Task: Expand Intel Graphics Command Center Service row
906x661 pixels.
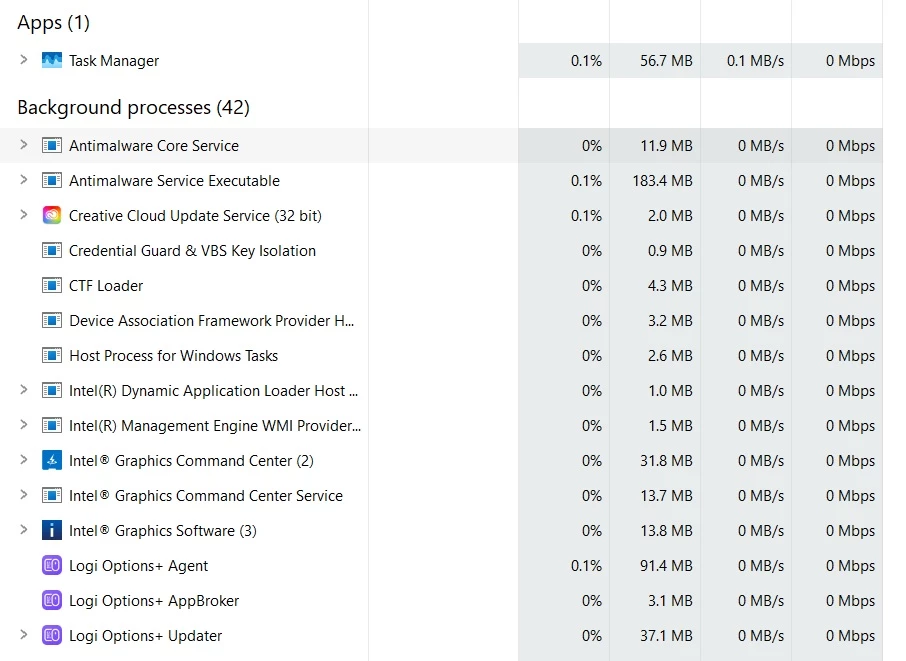Action: [x=24, y=495]
